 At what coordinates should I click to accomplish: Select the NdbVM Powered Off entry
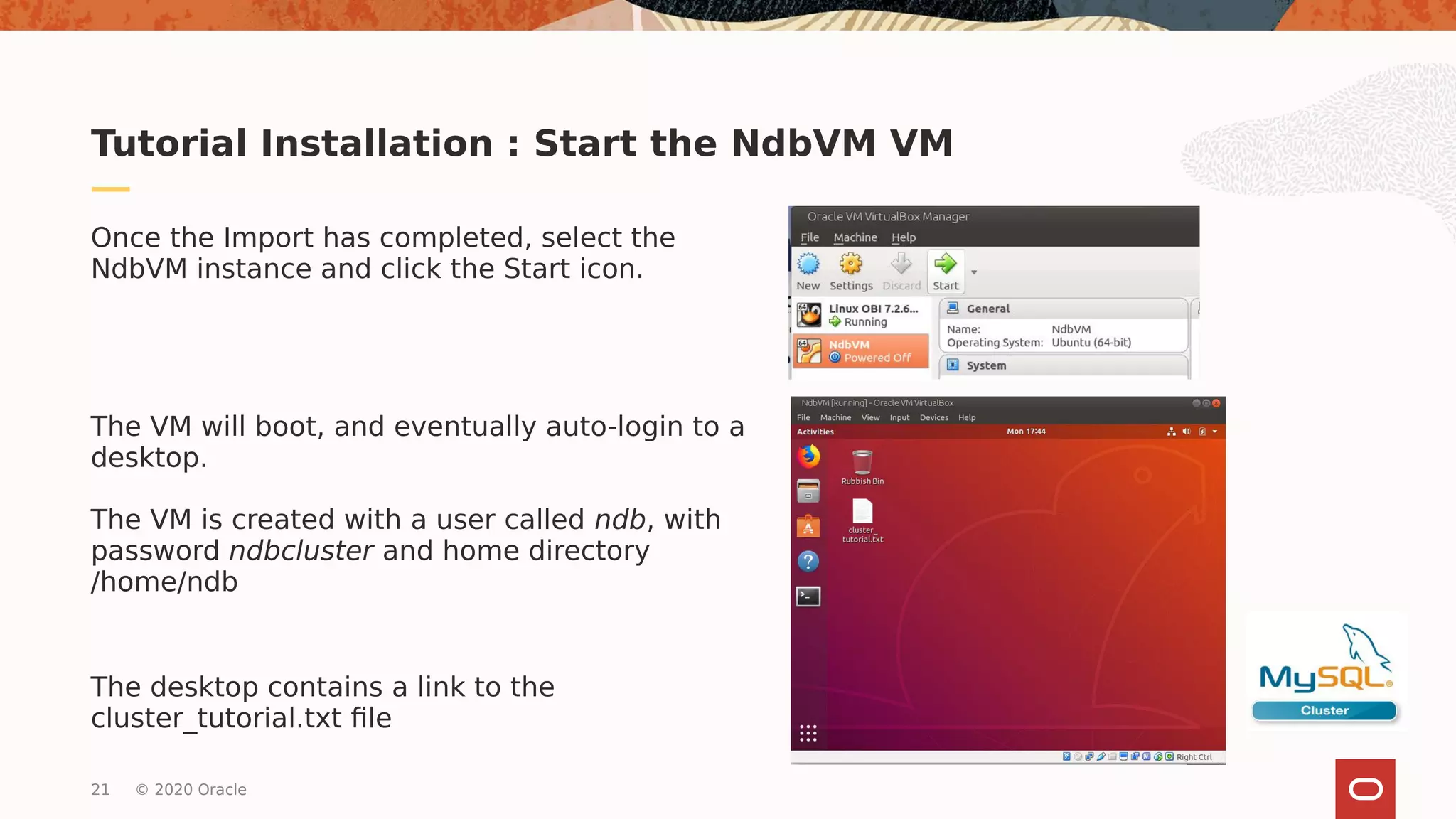861,350
